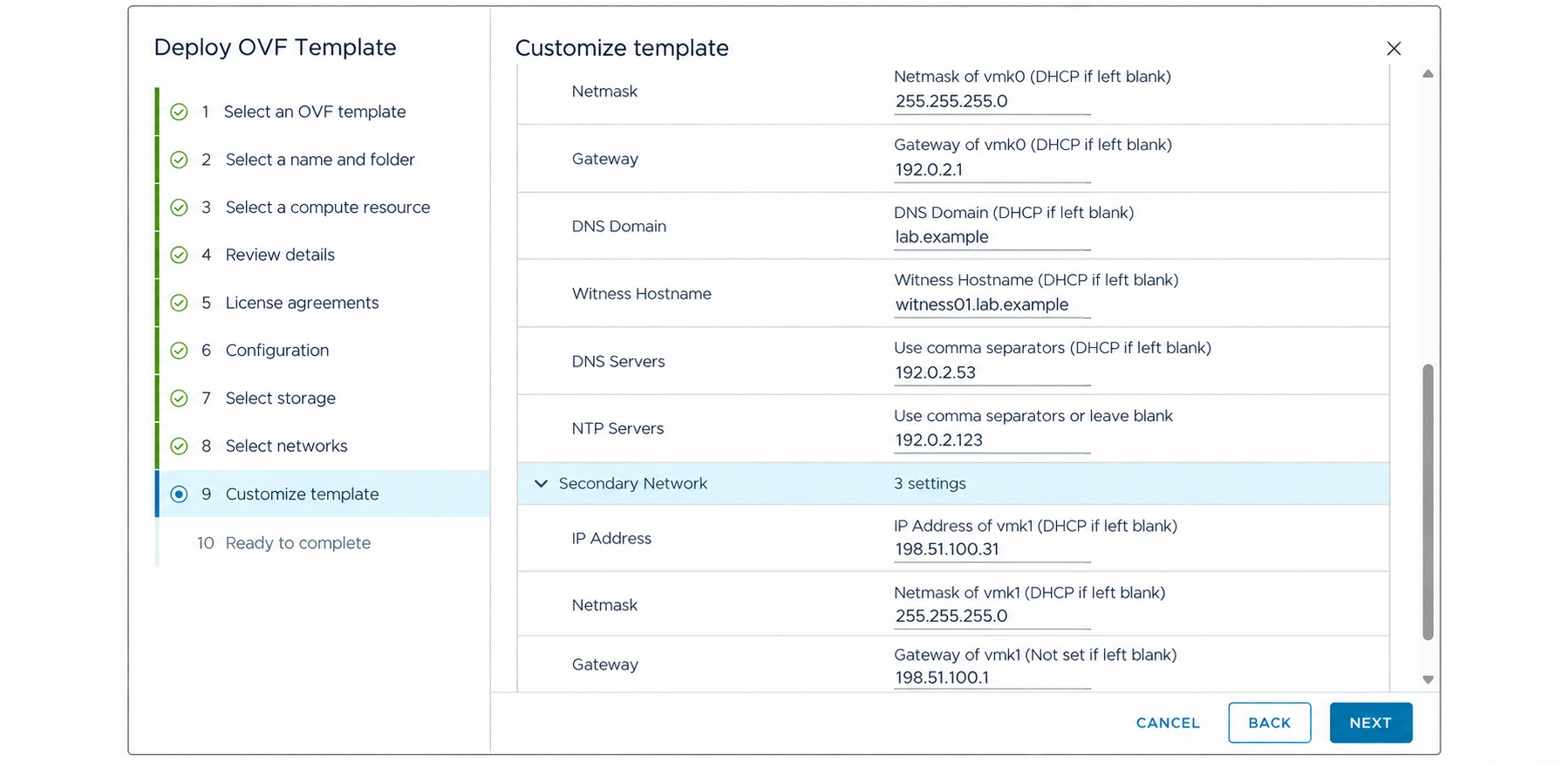Select step 9 Customize template
The width and height of the screenshot is (1568, 763).
(323, 494)
